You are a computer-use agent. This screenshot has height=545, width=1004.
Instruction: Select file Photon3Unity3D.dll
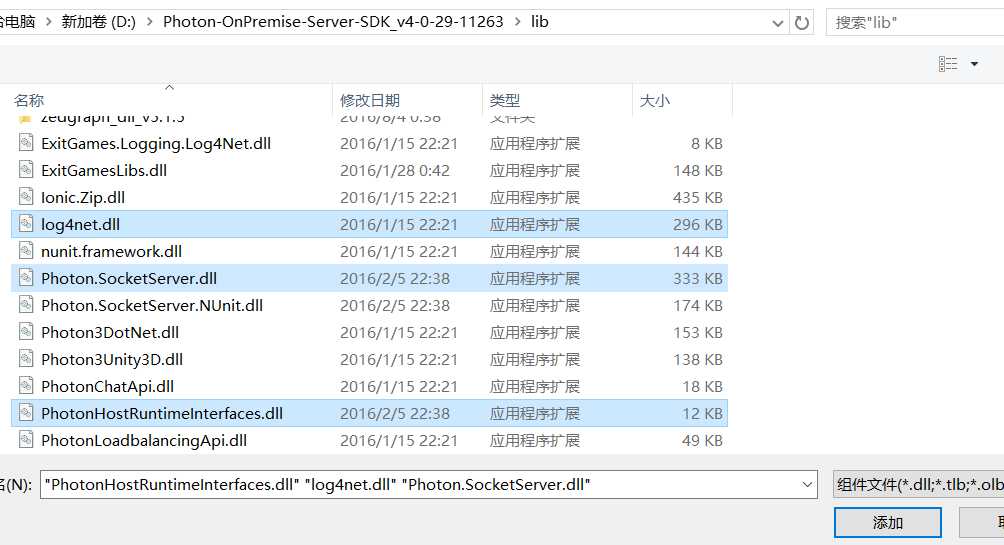coord(112,359)
